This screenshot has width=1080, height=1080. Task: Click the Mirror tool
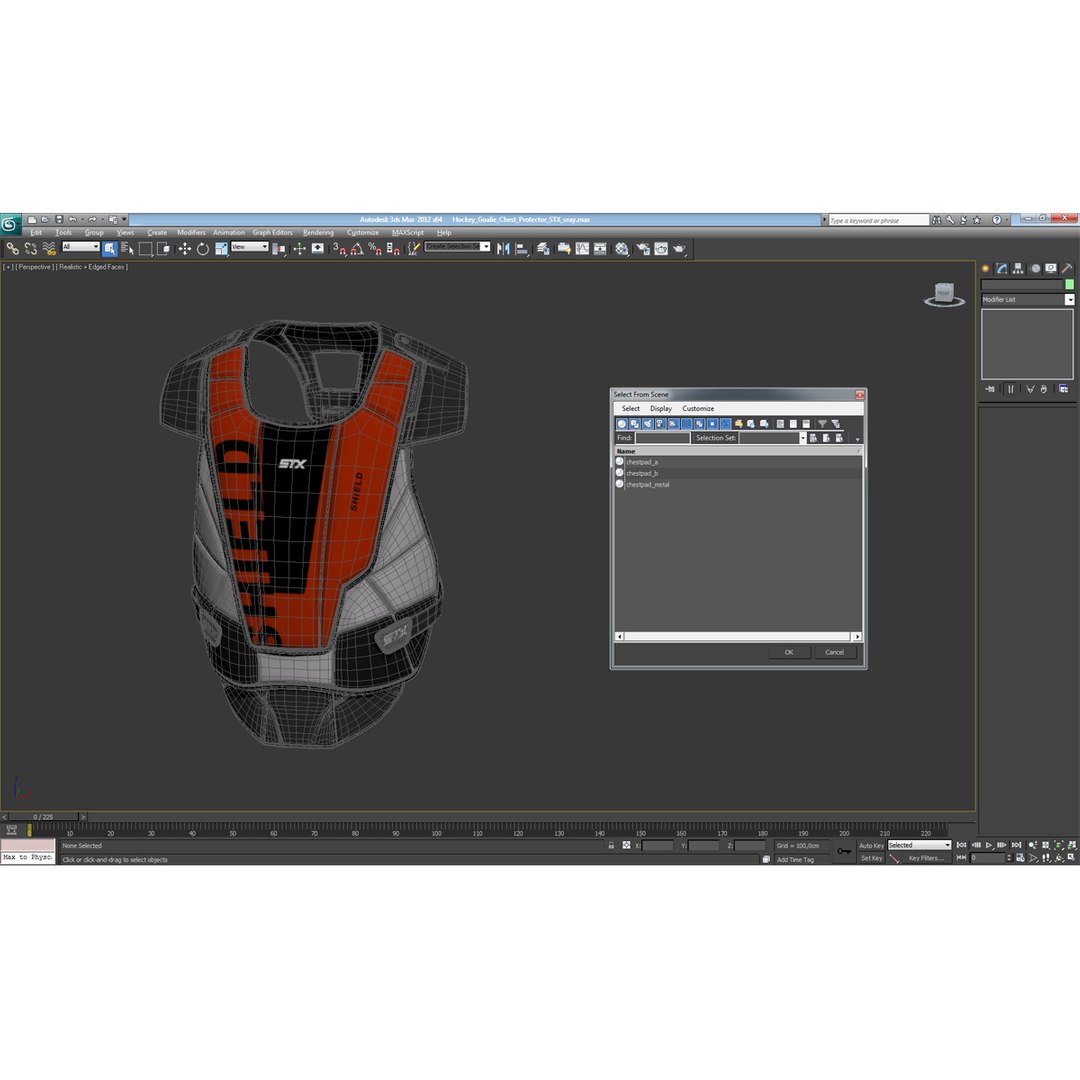503,249
